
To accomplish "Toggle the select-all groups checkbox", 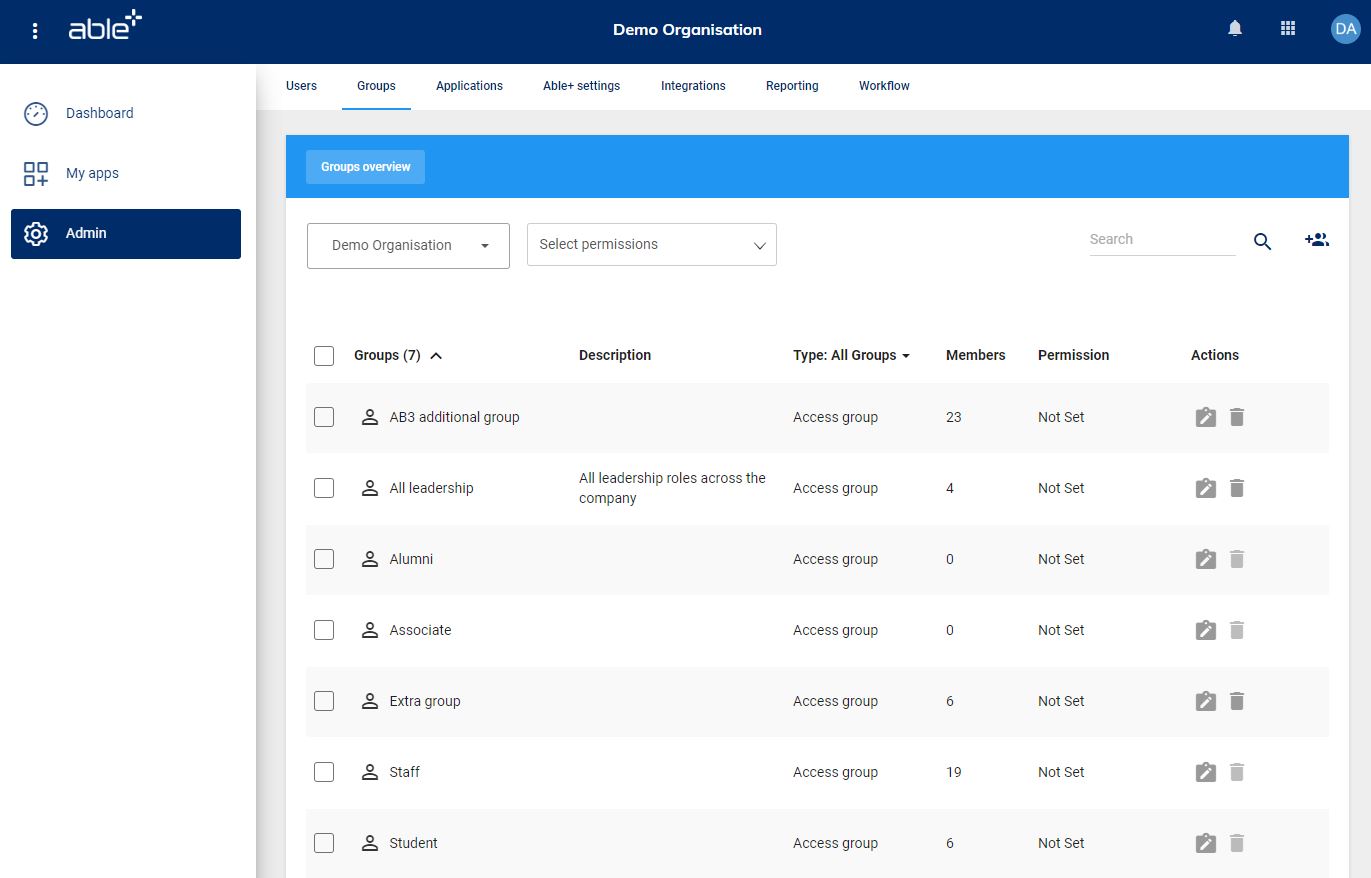I will point(324,356).
